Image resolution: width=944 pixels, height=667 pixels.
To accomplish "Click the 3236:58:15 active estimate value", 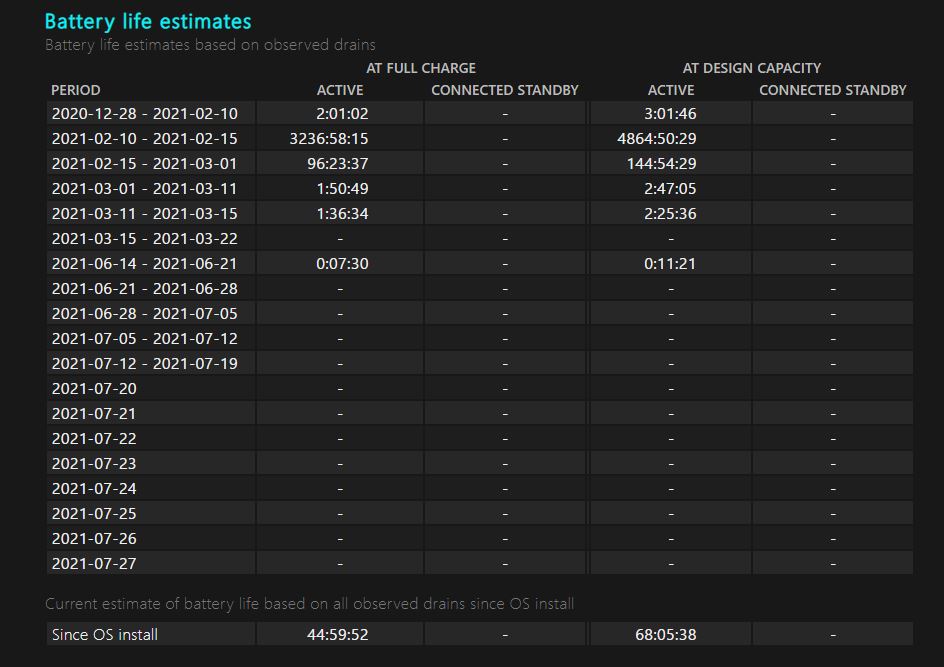I will 329,139.
